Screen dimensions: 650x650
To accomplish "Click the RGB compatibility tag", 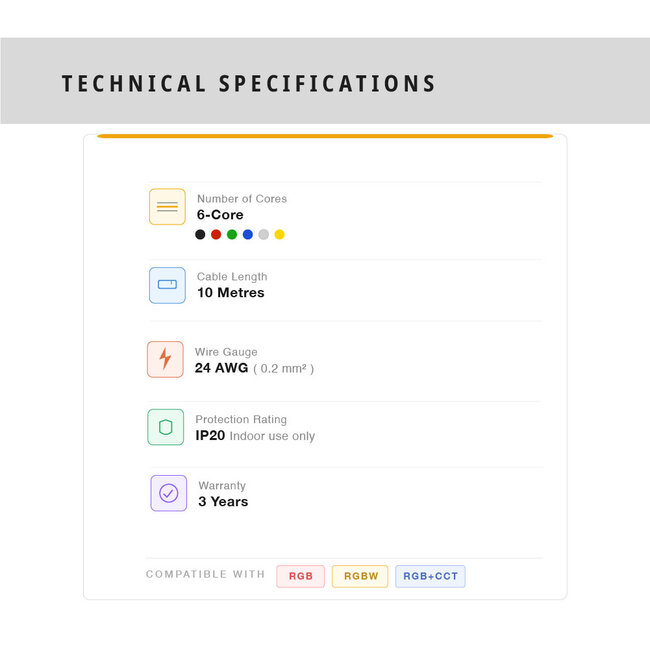I will coord(300,576).
